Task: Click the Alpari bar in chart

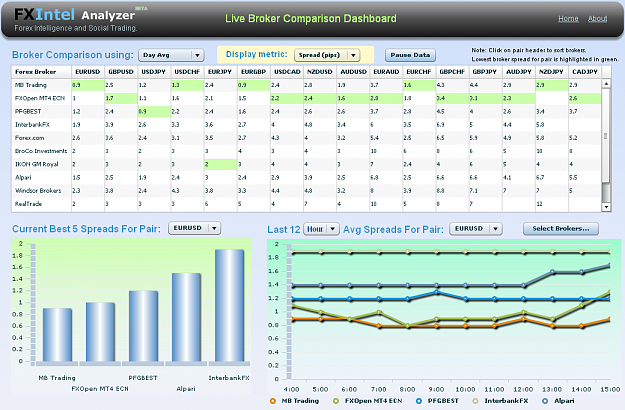Action: 186,317
